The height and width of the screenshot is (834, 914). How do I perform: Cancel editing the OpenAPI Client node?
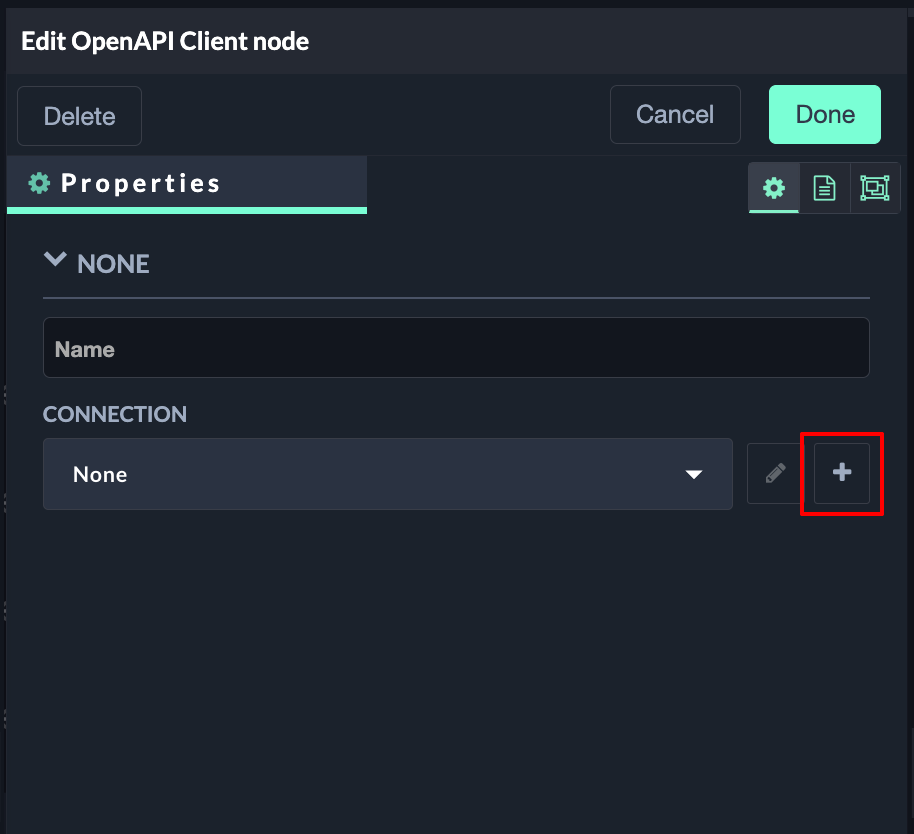[x=675, y=115]
